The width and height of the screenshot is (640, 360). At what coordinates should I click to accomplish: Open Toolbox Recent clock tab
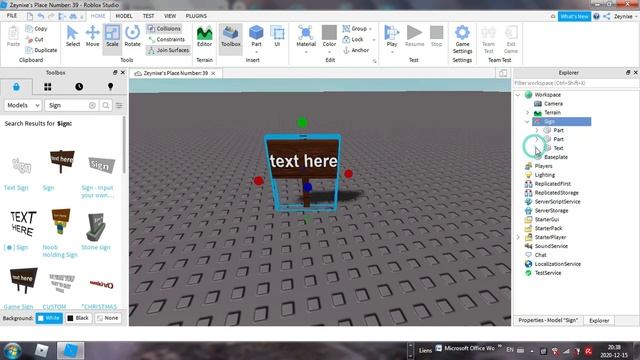[79, 87]
